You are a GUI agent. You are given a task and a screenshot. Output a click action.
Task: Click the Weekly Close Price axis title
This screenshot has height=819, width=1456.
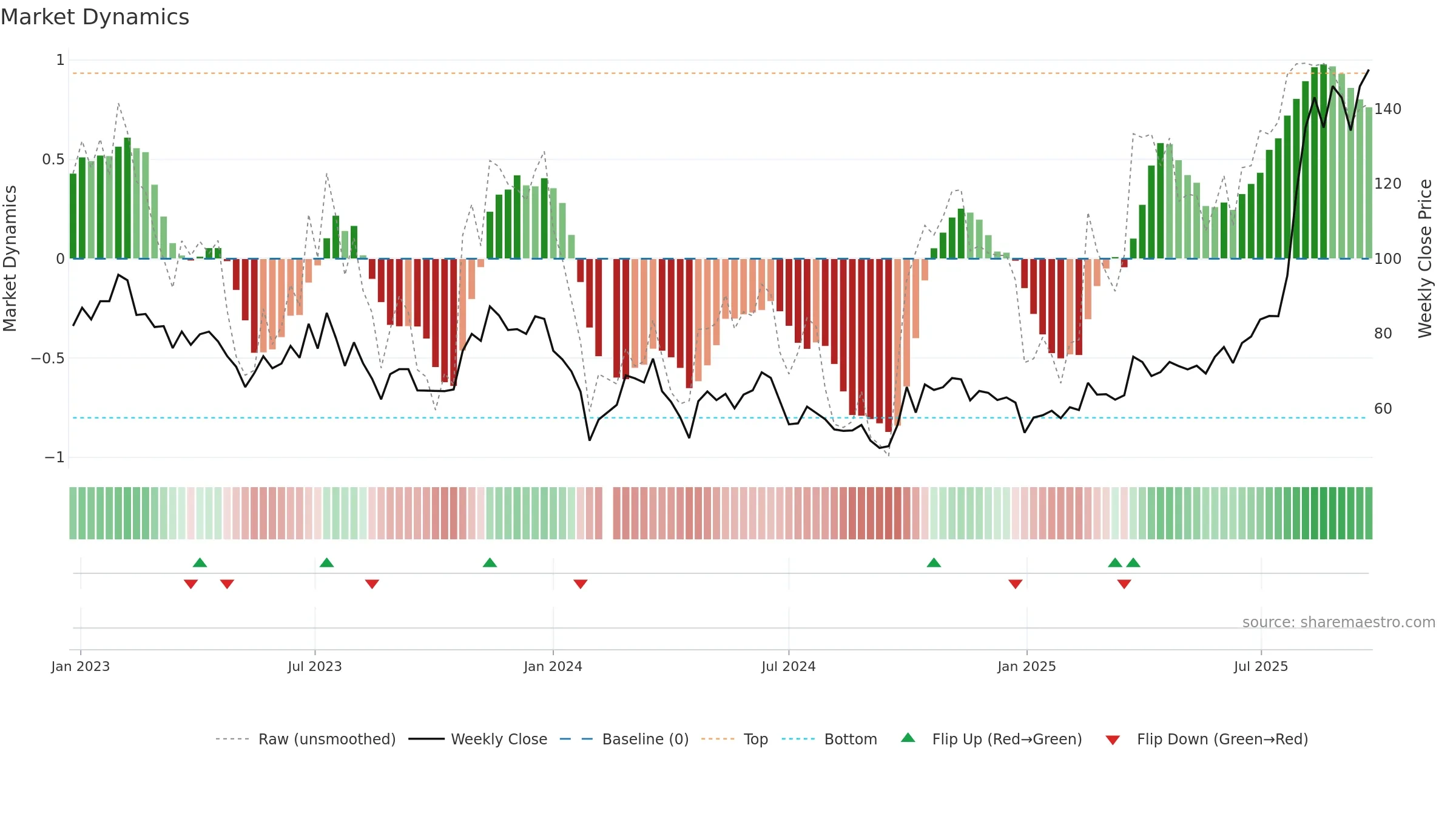pos(1425,258)
